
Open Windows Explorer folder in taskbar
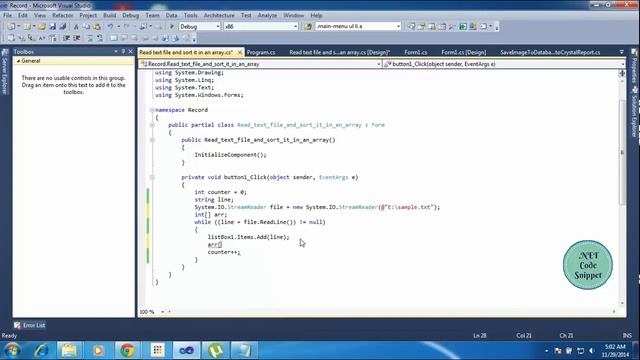tap(69, 351)
